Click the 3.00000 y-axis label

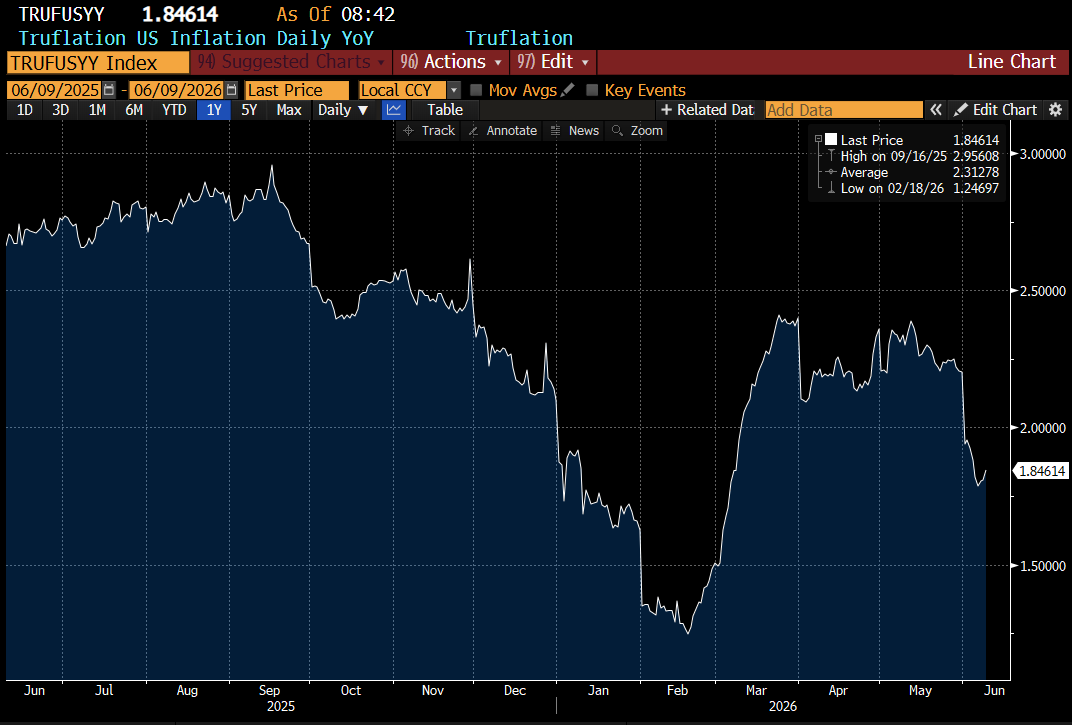(x=1042, y=154)
